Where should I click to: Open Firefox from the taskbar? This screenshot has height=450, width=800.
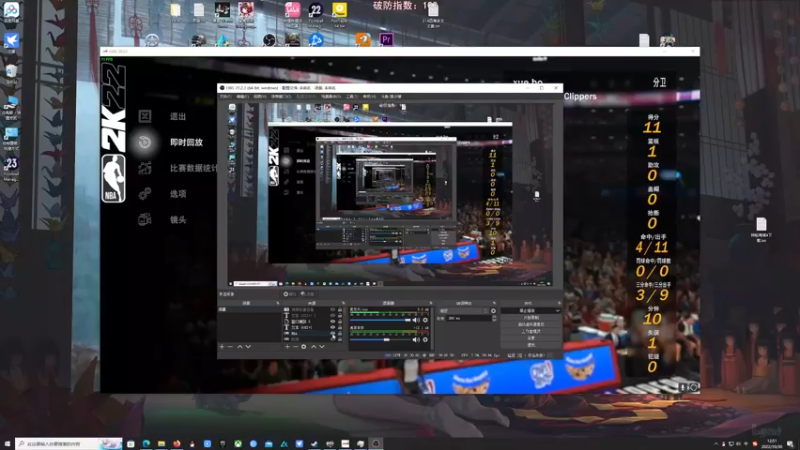click(177, 444)
